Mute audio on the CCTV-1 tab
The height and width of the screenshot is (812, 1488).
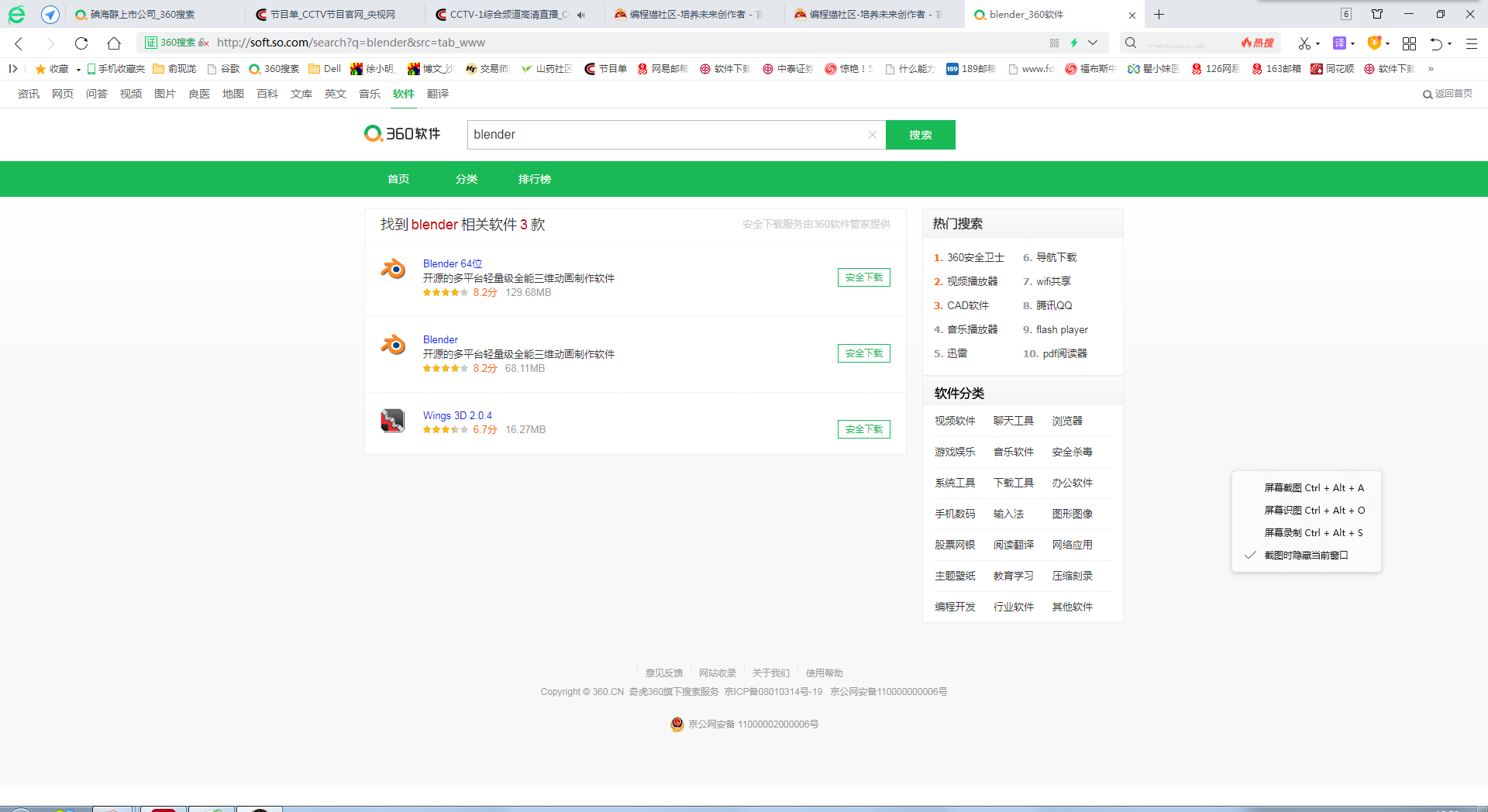click(x=580, y=15)
